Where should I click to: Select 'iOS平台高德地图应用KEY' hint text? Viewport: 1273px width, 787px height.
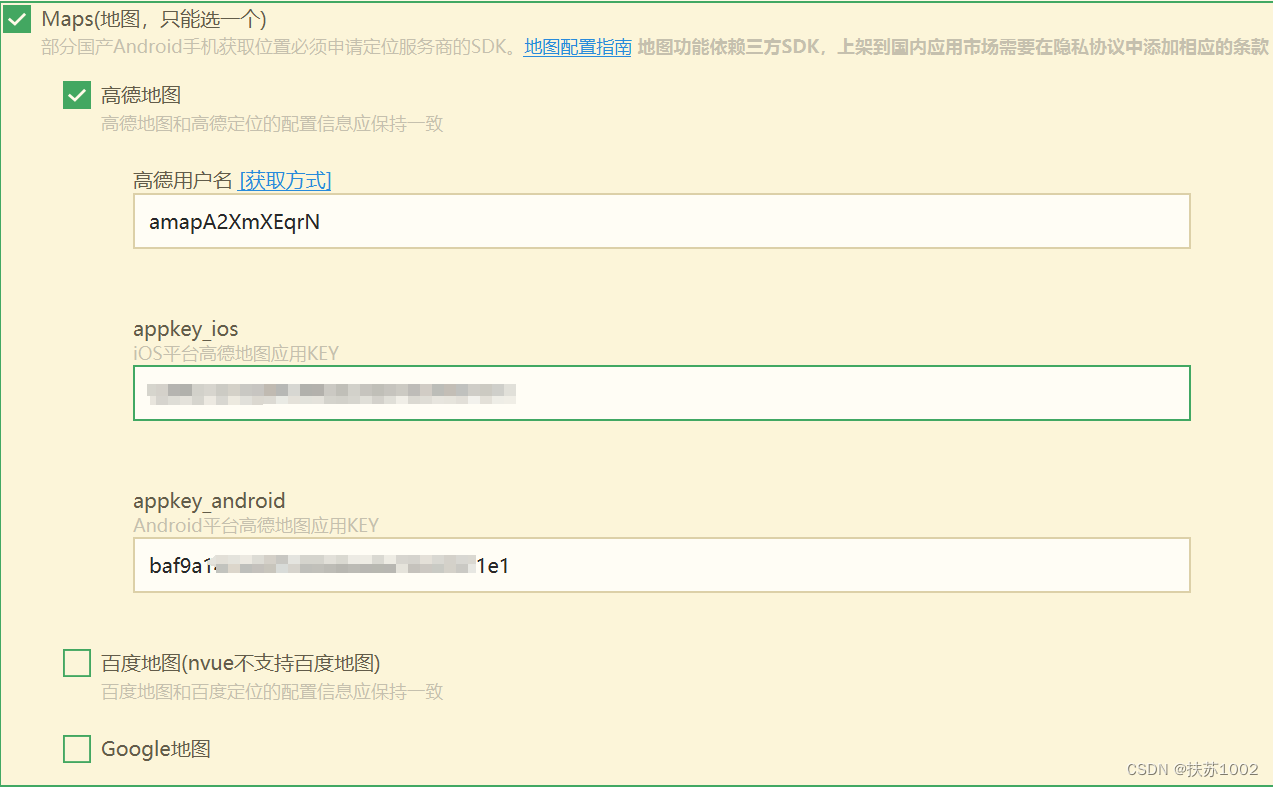click(x=236, y=353)
